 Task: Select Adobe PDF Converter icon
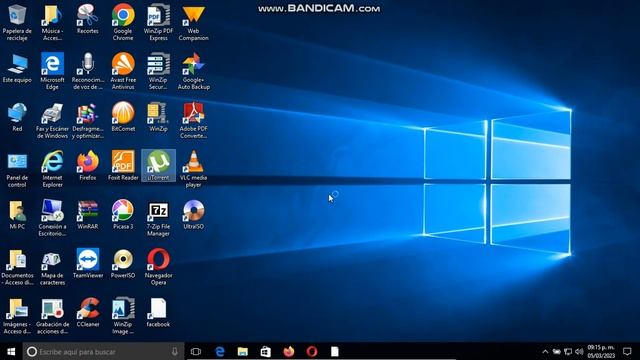[x=193, y=120]
